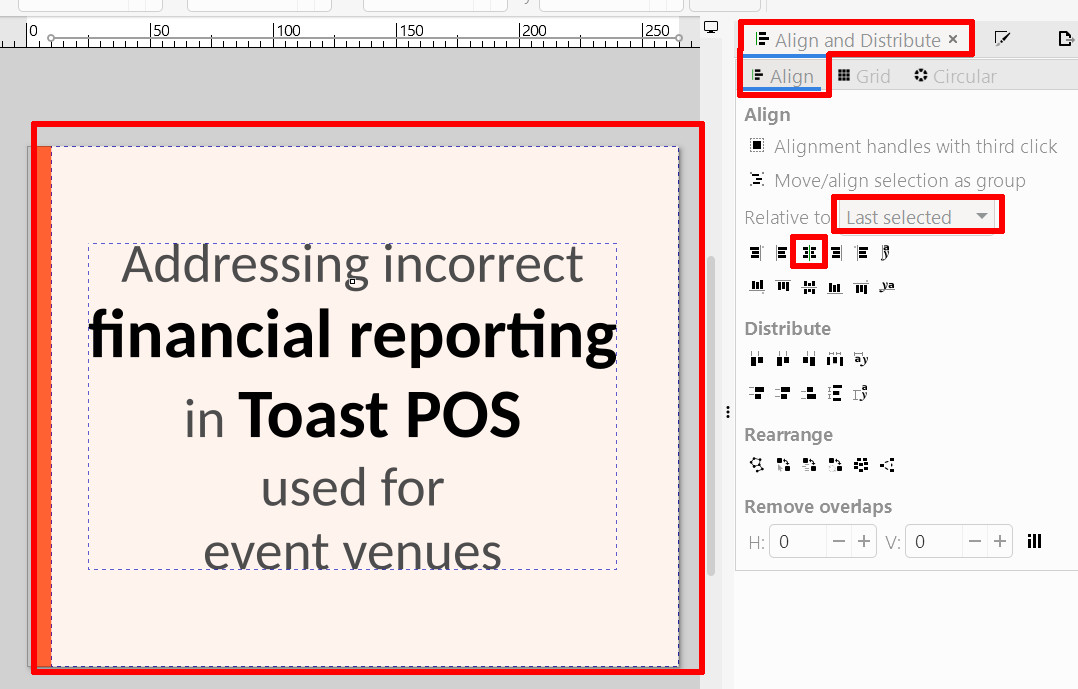The width and height of the screenshot is (1078, 689).
Task: Arrange the connector network nicely
Action: tap(757, 464)
